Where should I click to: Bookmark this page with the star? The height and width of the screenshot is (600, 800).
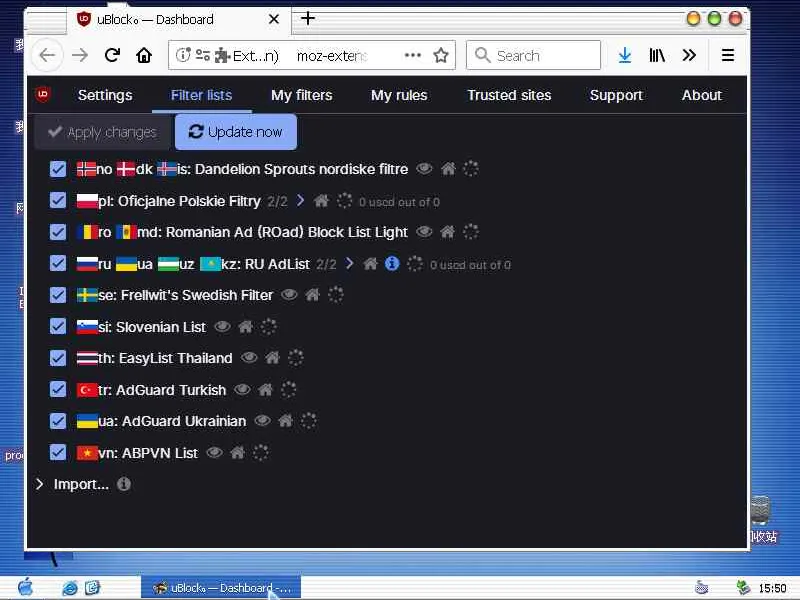pyautogui.click(x=441, y=55)
